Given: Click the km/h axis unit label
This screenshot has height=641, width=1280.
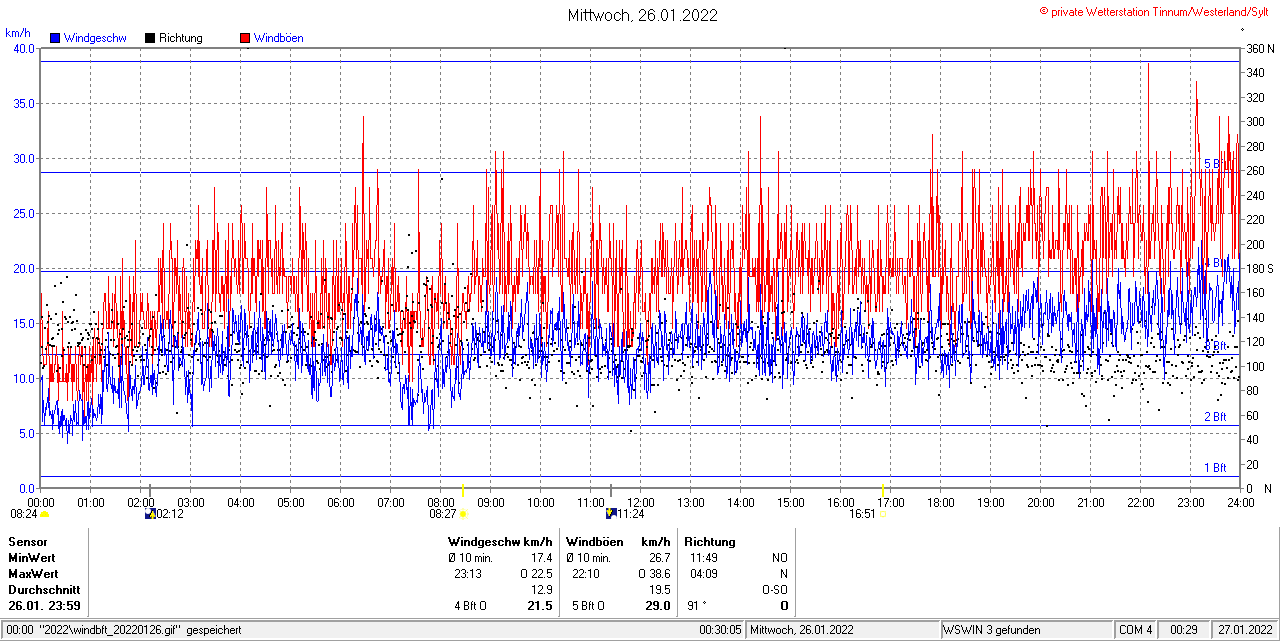Looking at the screenshot, I should coord(17,32).
